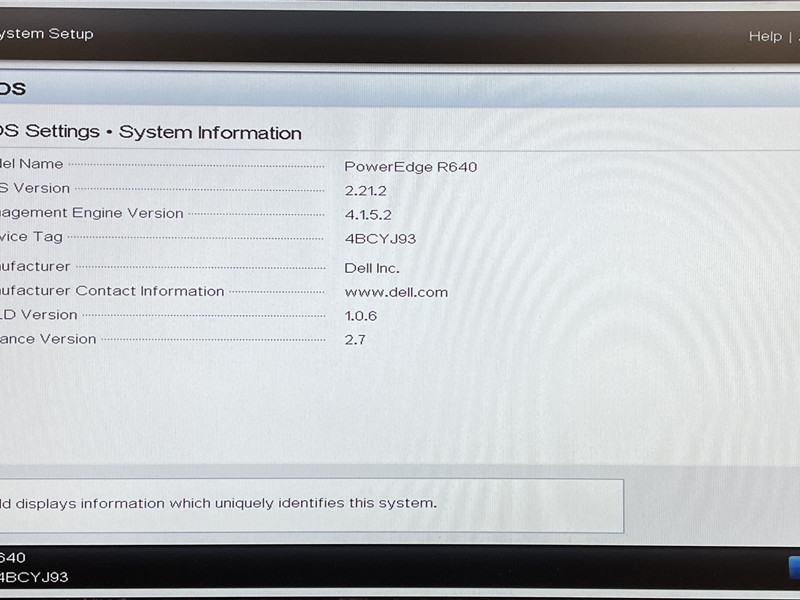The width and height of the screenshot is (800, 600).
Task: Select the Manufacturer Contact Information label
Action: 112,291
